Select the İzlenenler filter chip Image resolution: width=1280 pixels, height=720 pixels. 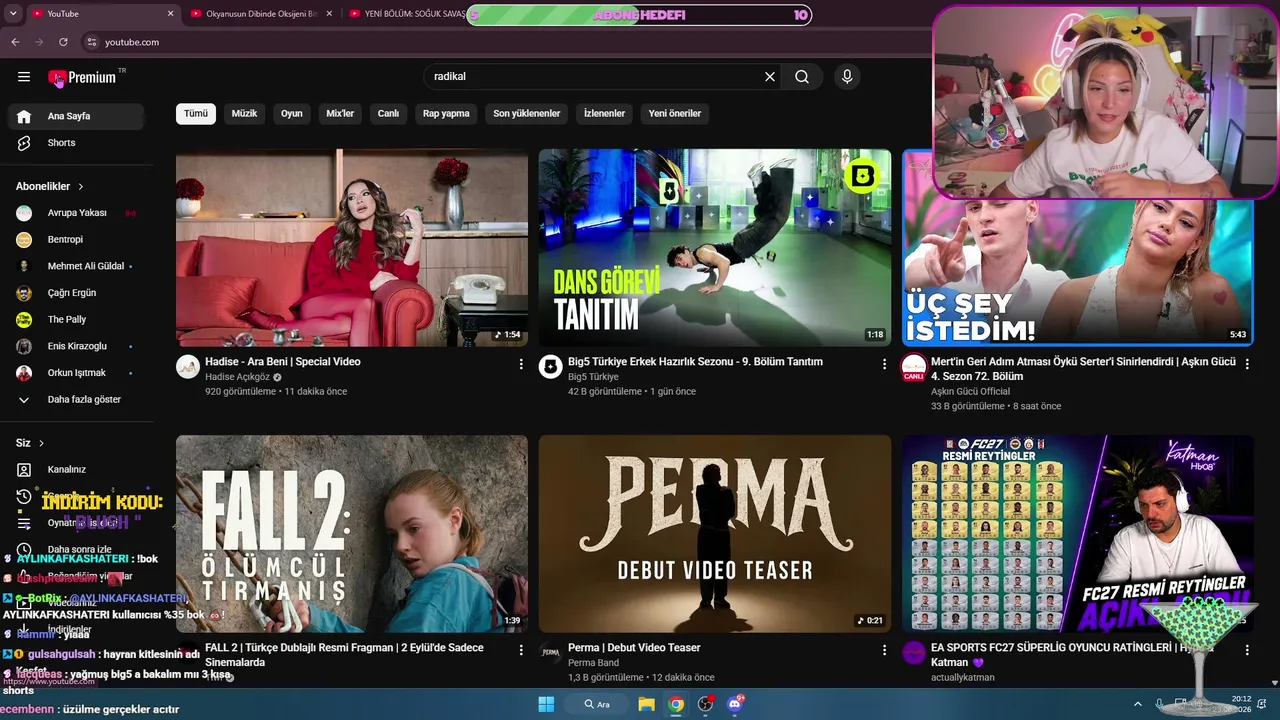pos(605,114)
